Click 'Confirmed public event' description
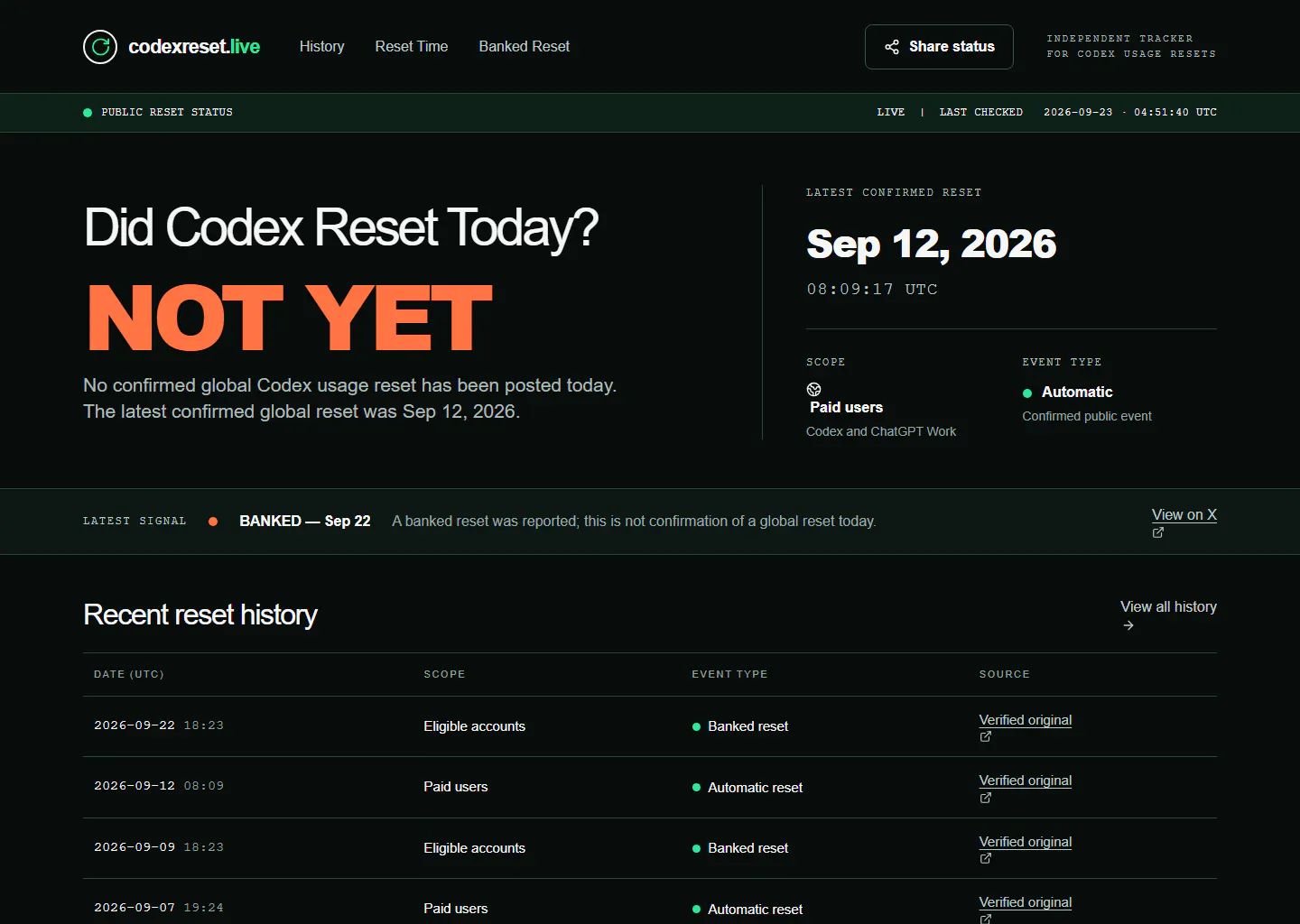Viewport: 1300px width, 924px height. click(1087, 416)
